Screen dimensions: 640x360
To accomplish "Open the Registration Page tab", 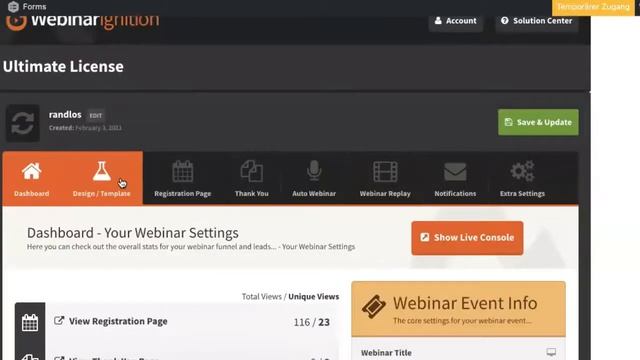I will click(182, 178).
